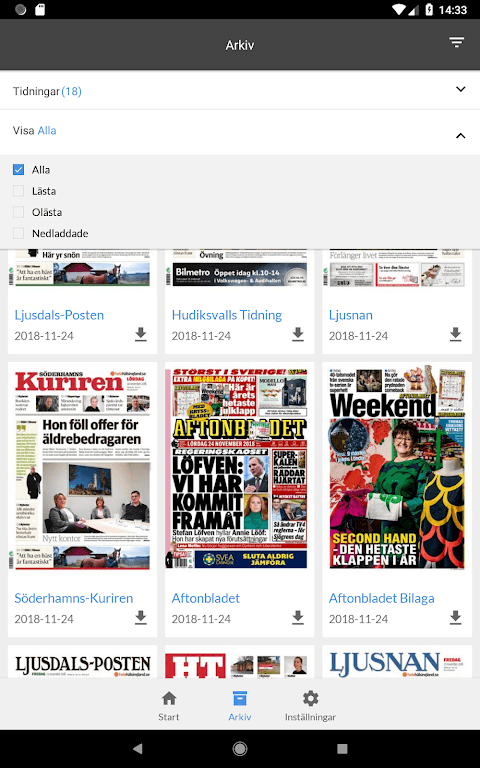Tap the Wi-Fi signal icon in status bar

(x=399, y=9)
